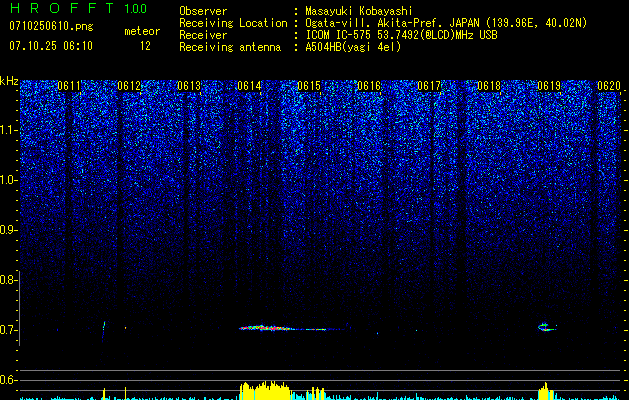Select the meteor count value 12
629x400 pixels.
pyautogui.click(x=145, y=46)
